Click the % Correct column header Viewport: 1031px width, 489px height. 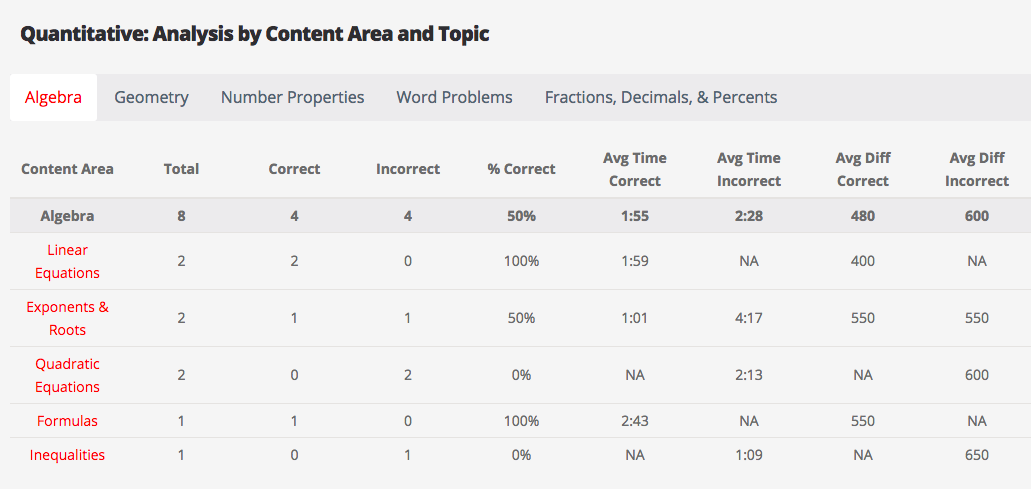point(521,169)
